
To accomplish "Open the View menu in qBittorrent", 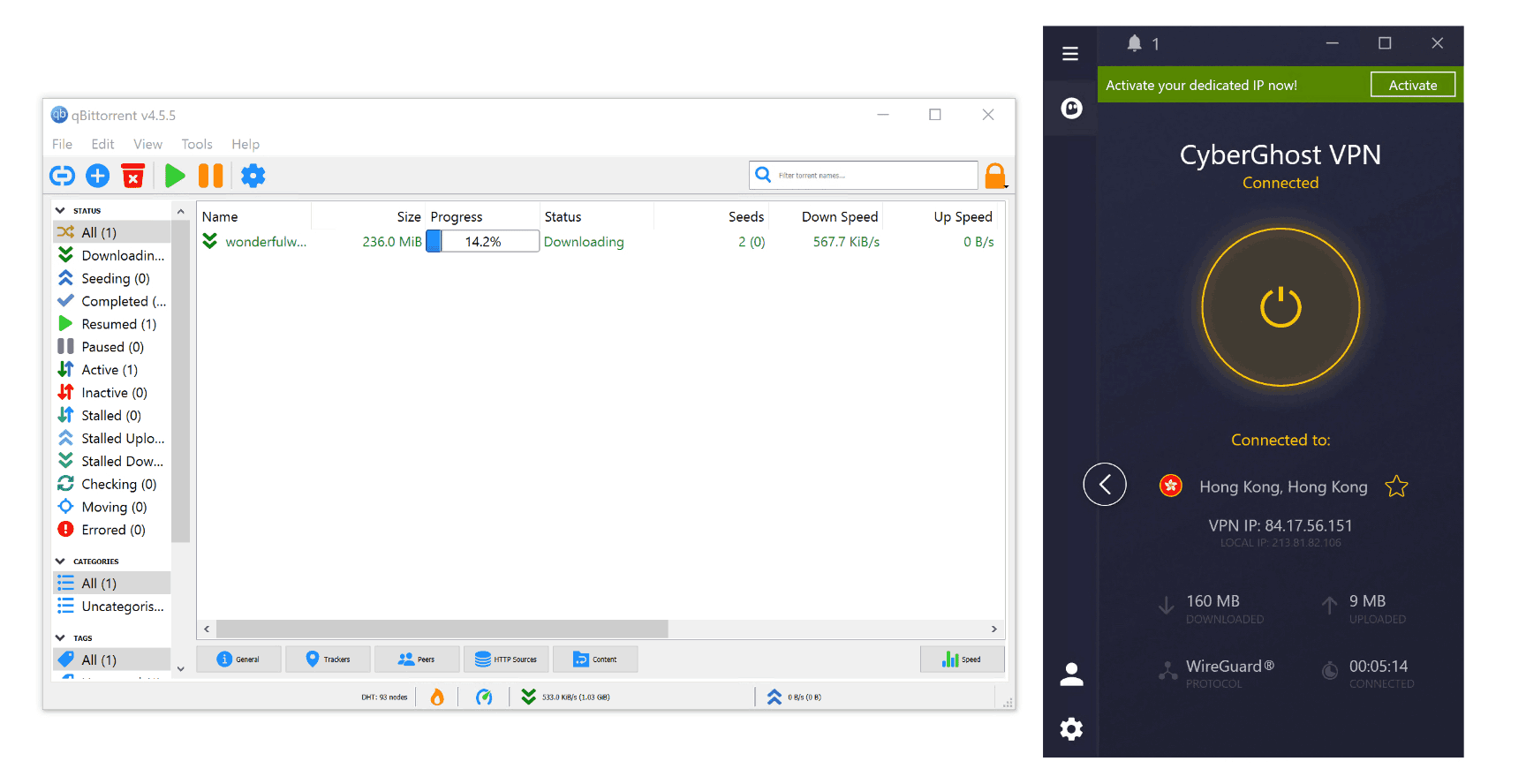I will coord(147,144).
